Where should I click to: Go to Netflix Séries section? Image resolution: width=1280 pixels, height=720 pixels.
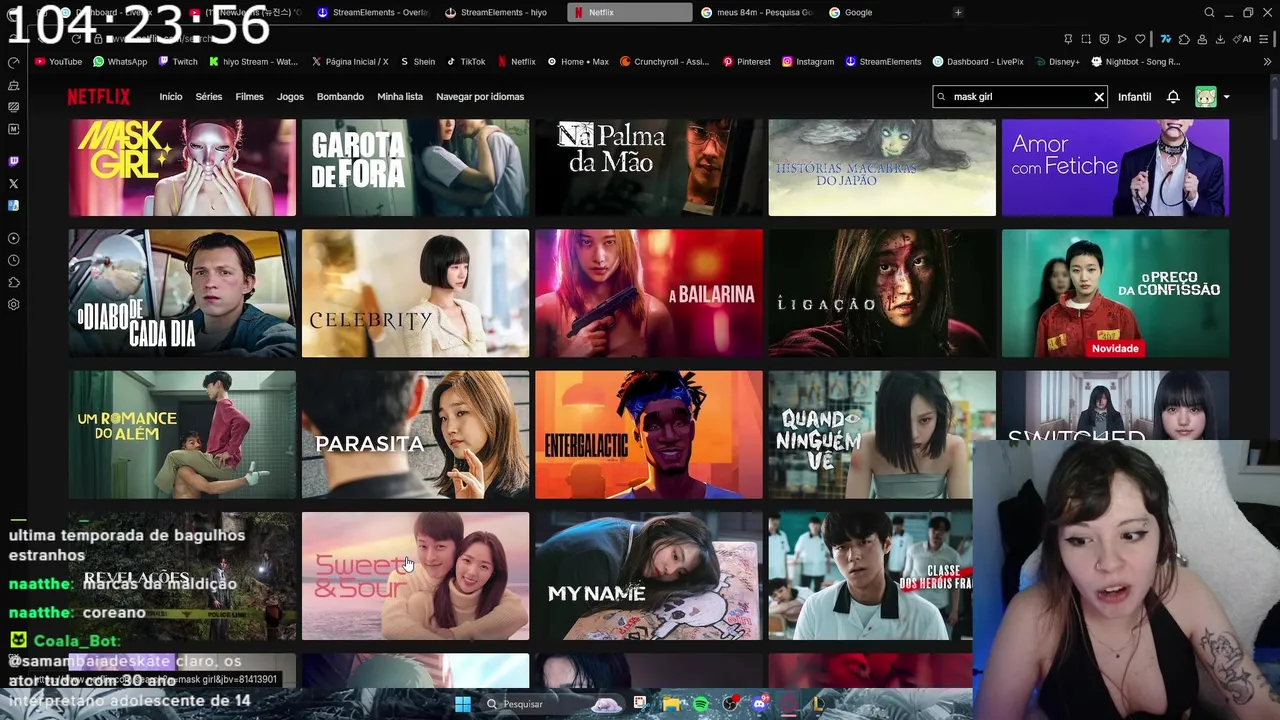(x=209, y=97)
